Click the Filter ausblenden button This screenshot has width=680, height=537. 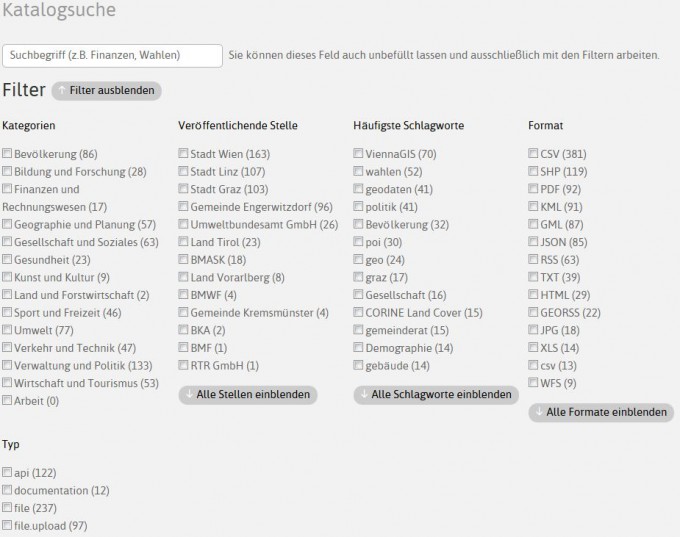coord(107,91)
